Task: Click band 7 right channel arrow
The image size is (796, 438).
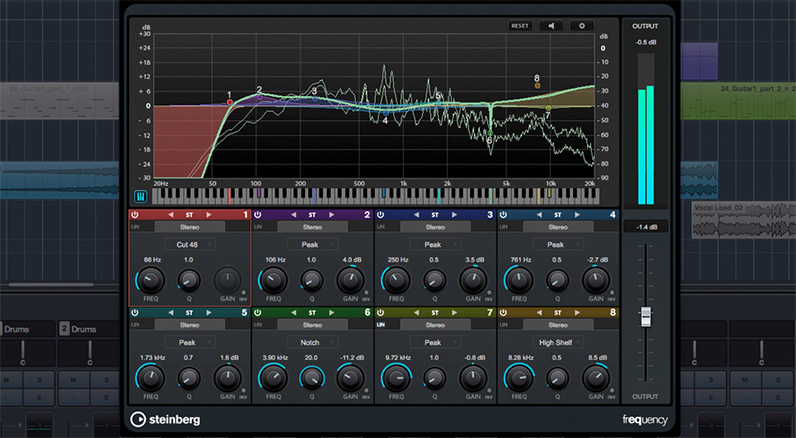Action: tap(454, 313)
